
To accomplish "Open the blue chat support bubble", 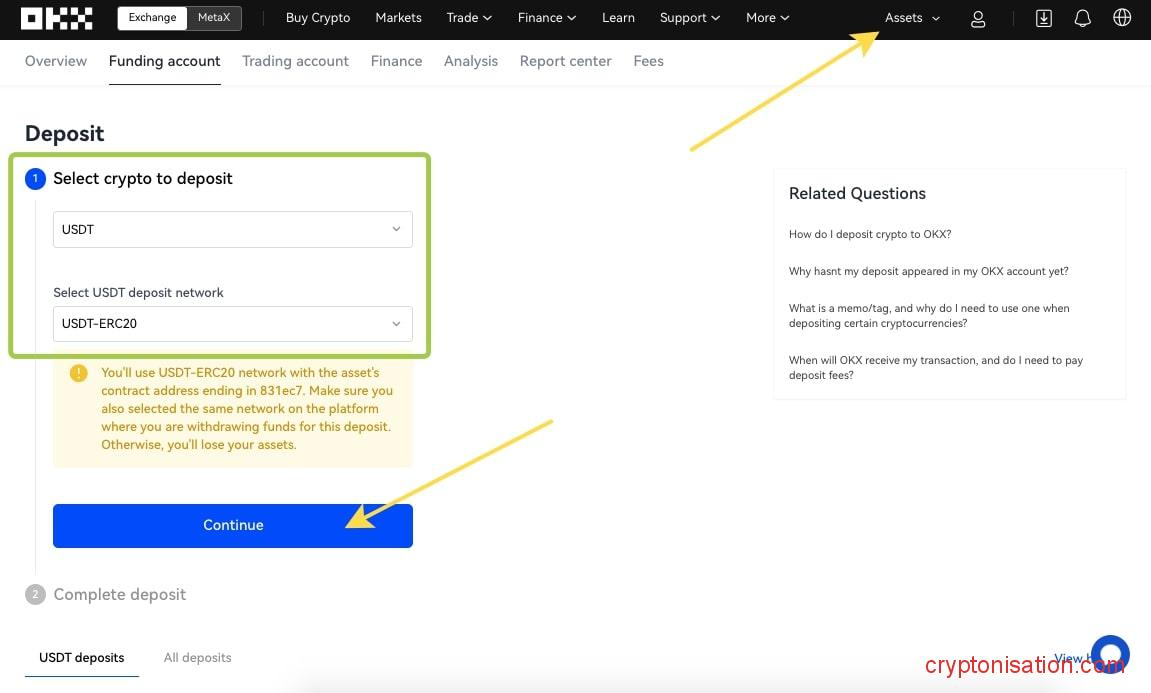I will [1110, 654].
